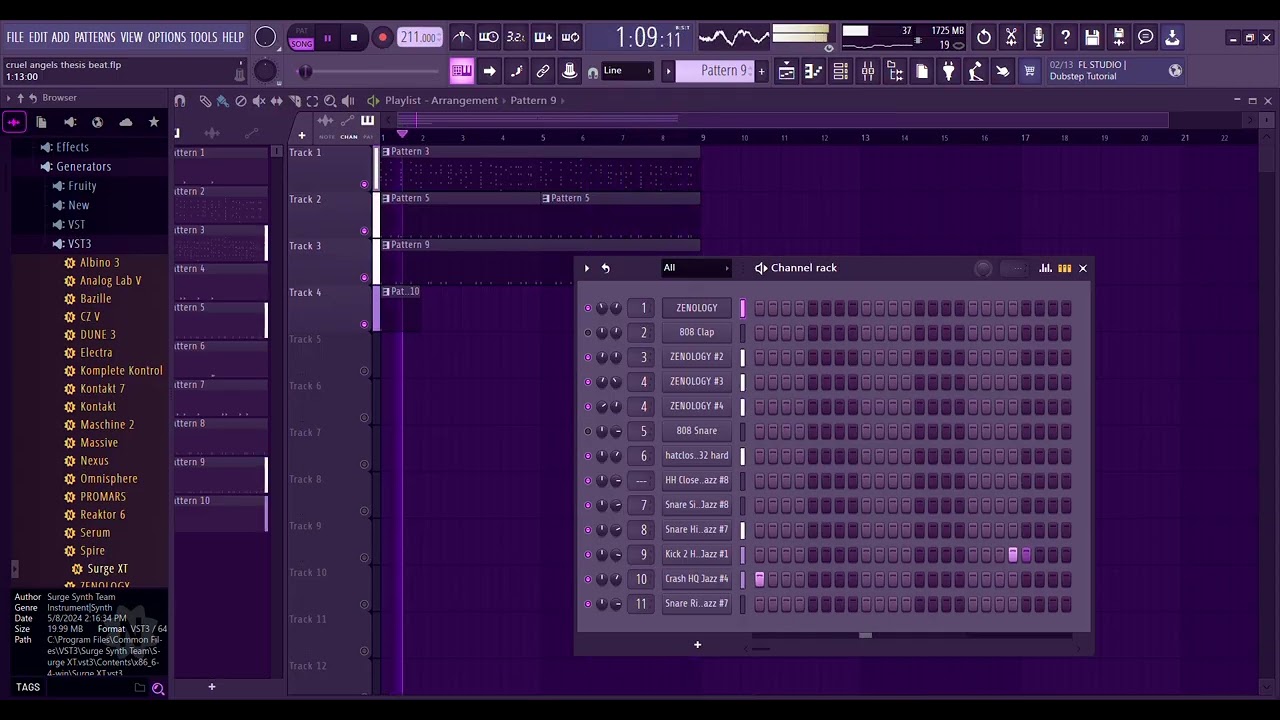The image size is (1280, 720).
Task: Click Channel rack step sequencer bars icon
Action: 1064,268
